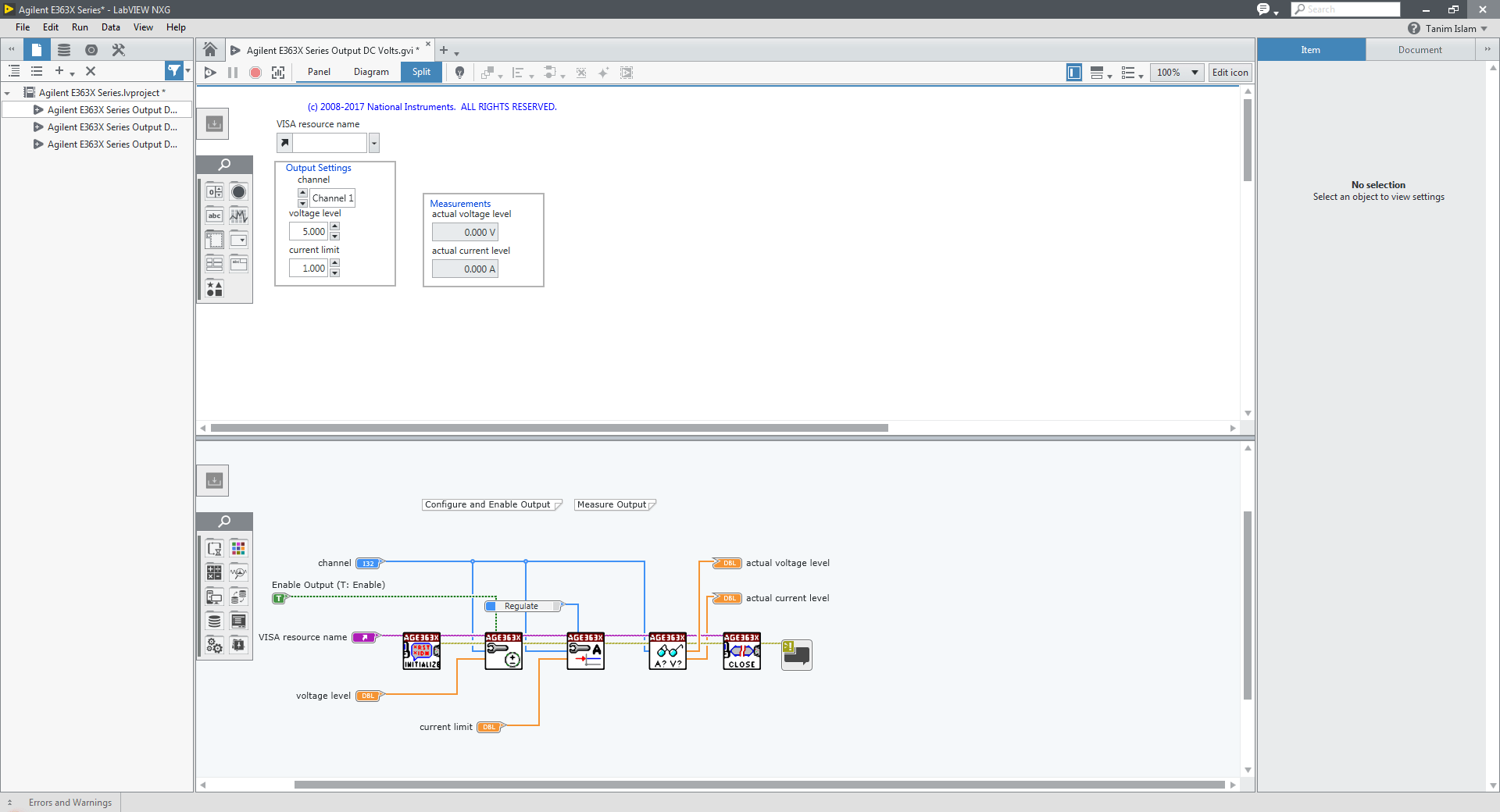Open the add-item plus dropdown

[x=63, y=71]
